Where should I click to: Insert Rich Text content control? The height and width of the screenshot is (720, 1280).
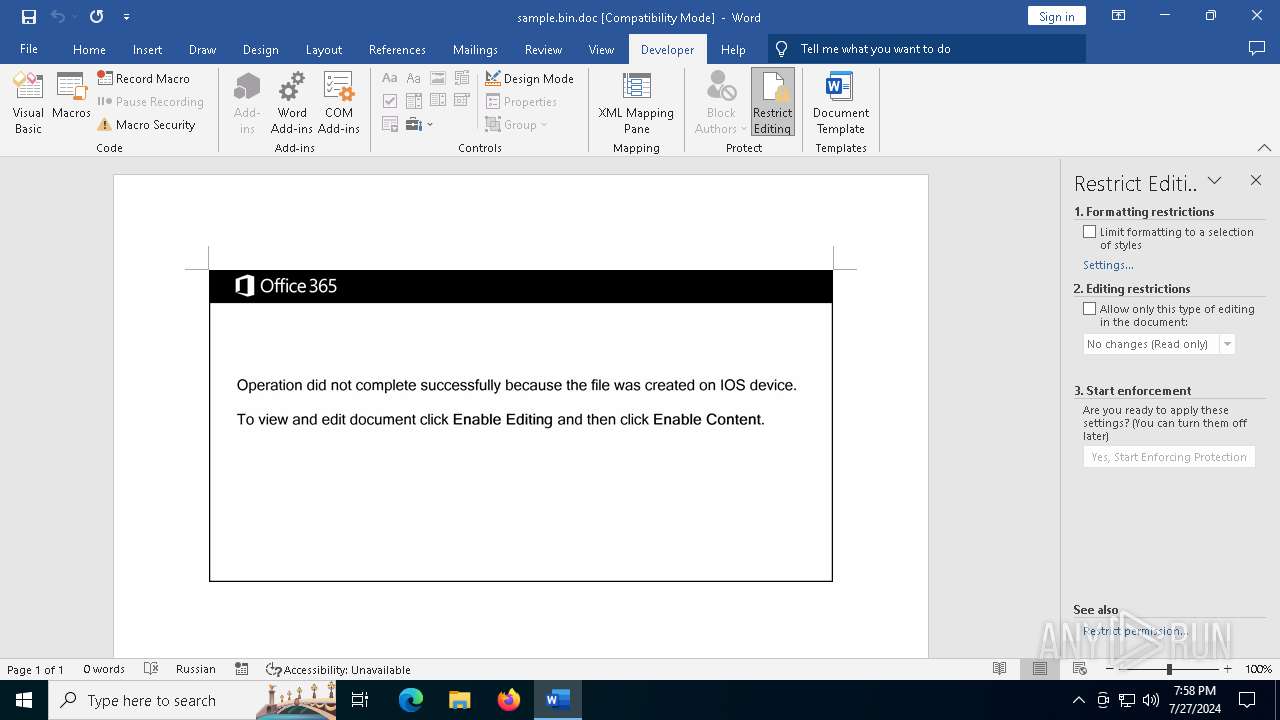[x=390, y=78]
